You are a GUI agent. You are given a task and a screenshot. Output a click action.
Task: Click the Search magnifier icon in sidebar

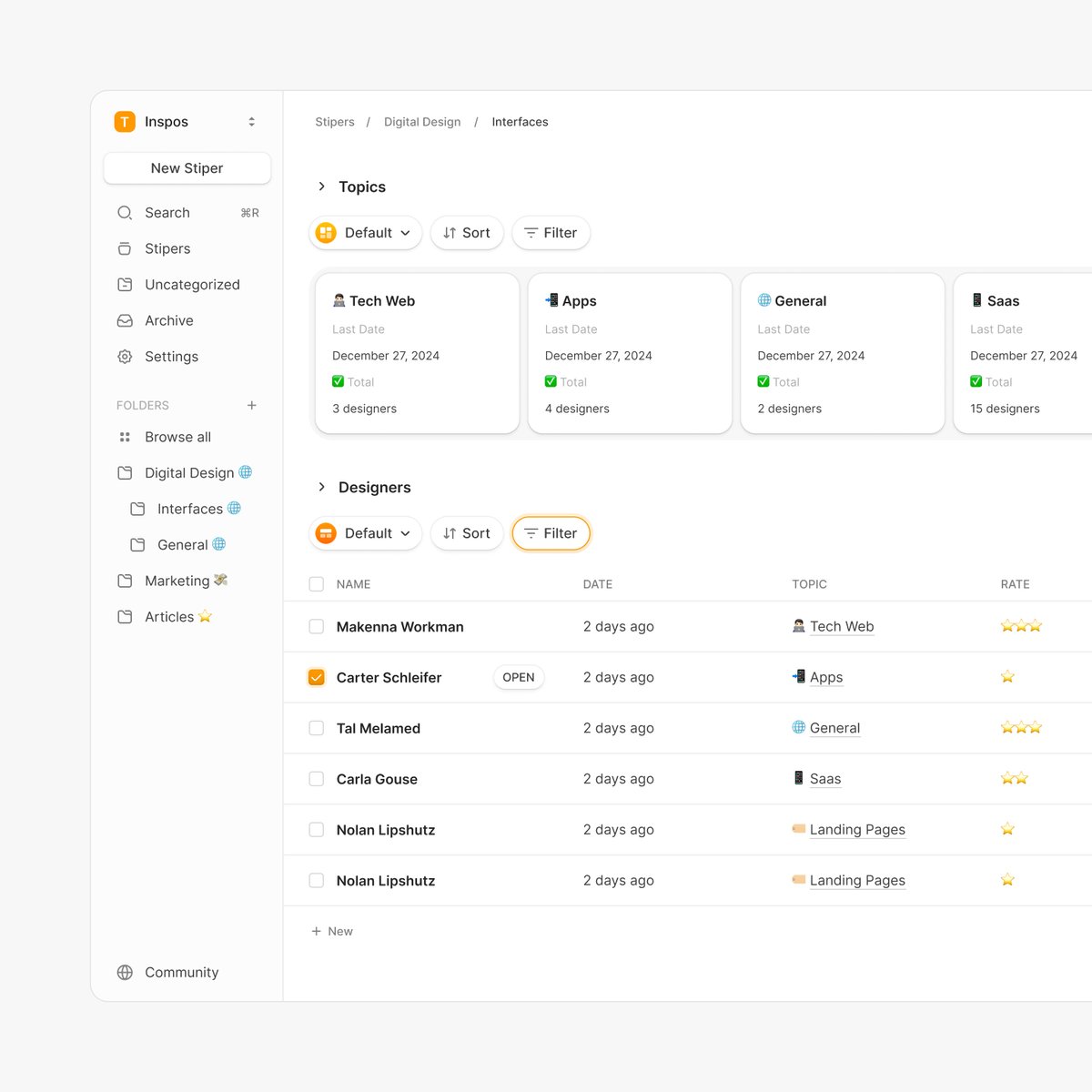point(125,213)
